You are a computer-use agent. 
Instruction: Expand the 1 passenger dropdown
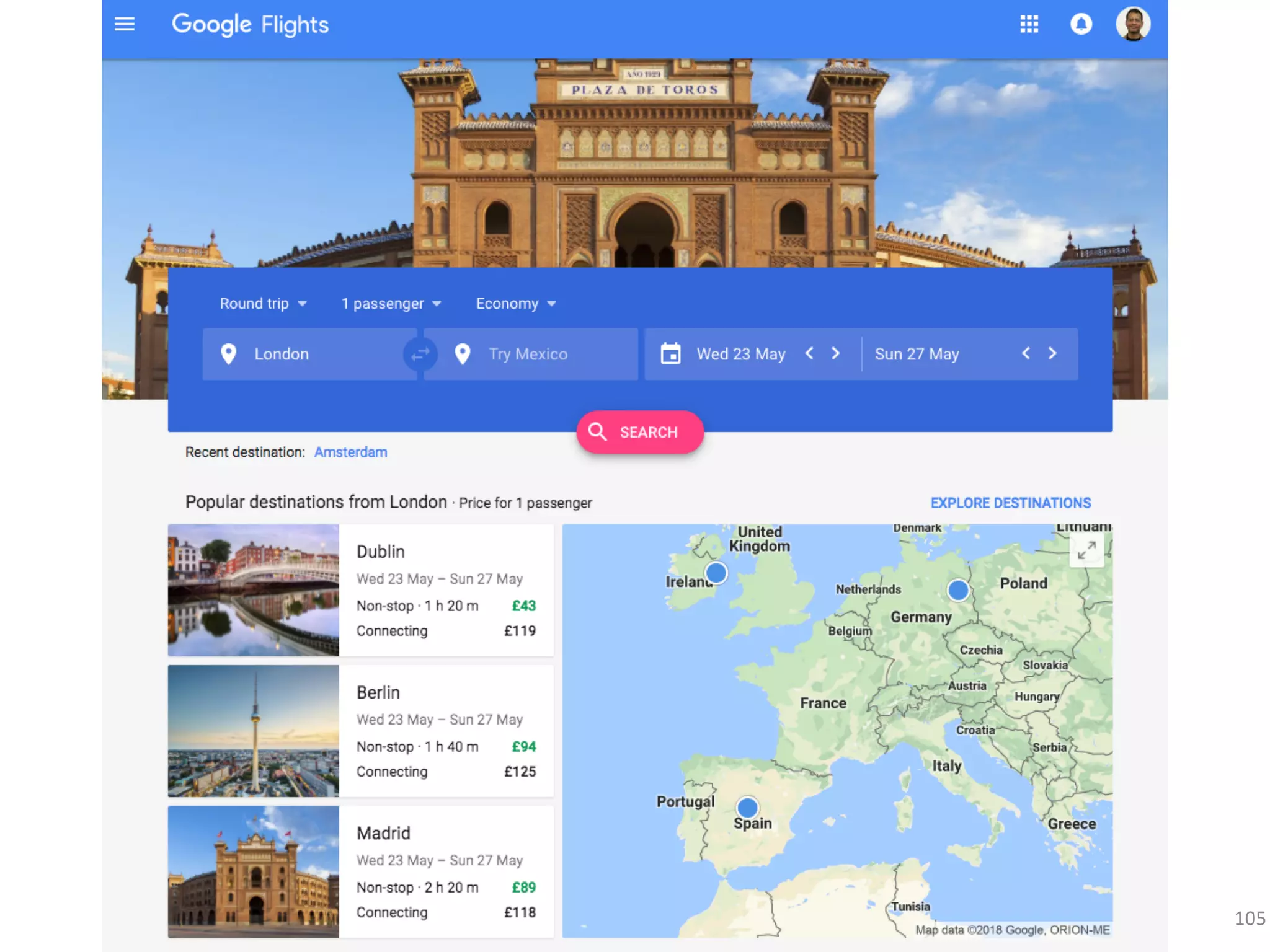coord(391,304)
